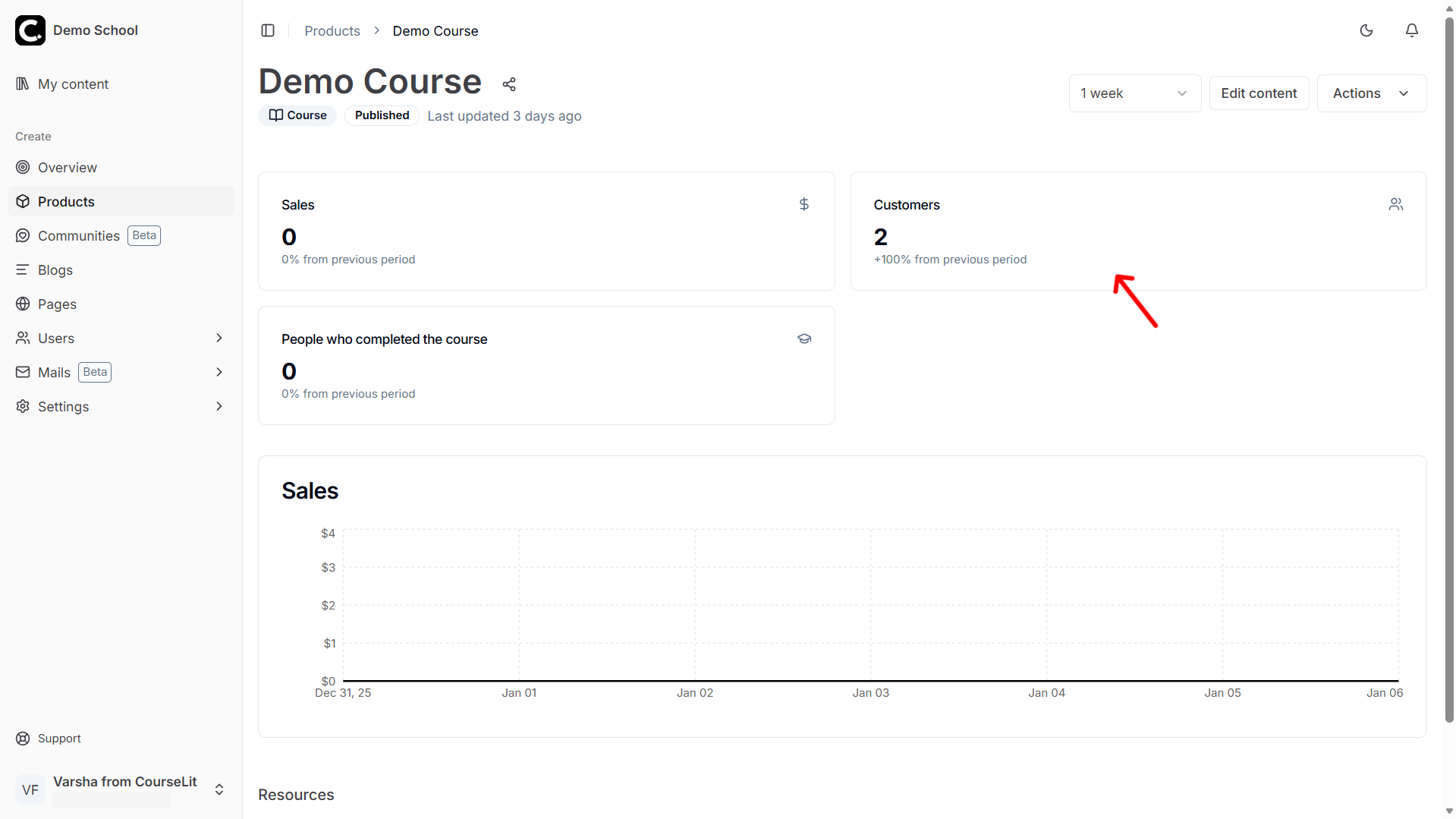Expand the Settings submenu chevron
Screen dimensions: 1456x819
click(219, 406)
